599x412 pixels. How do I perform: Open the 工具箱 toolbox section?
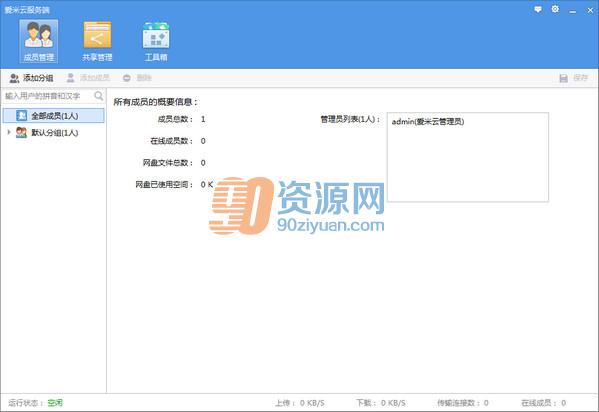tap(156, 41)
